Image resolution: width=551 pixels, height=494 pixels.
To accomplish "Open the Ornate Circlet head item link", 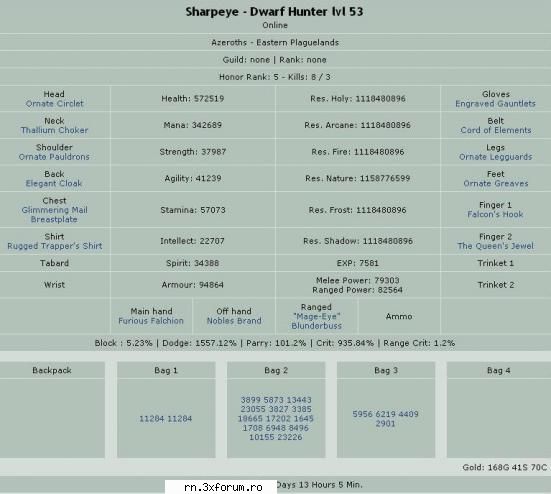I will tap(54, 104).
